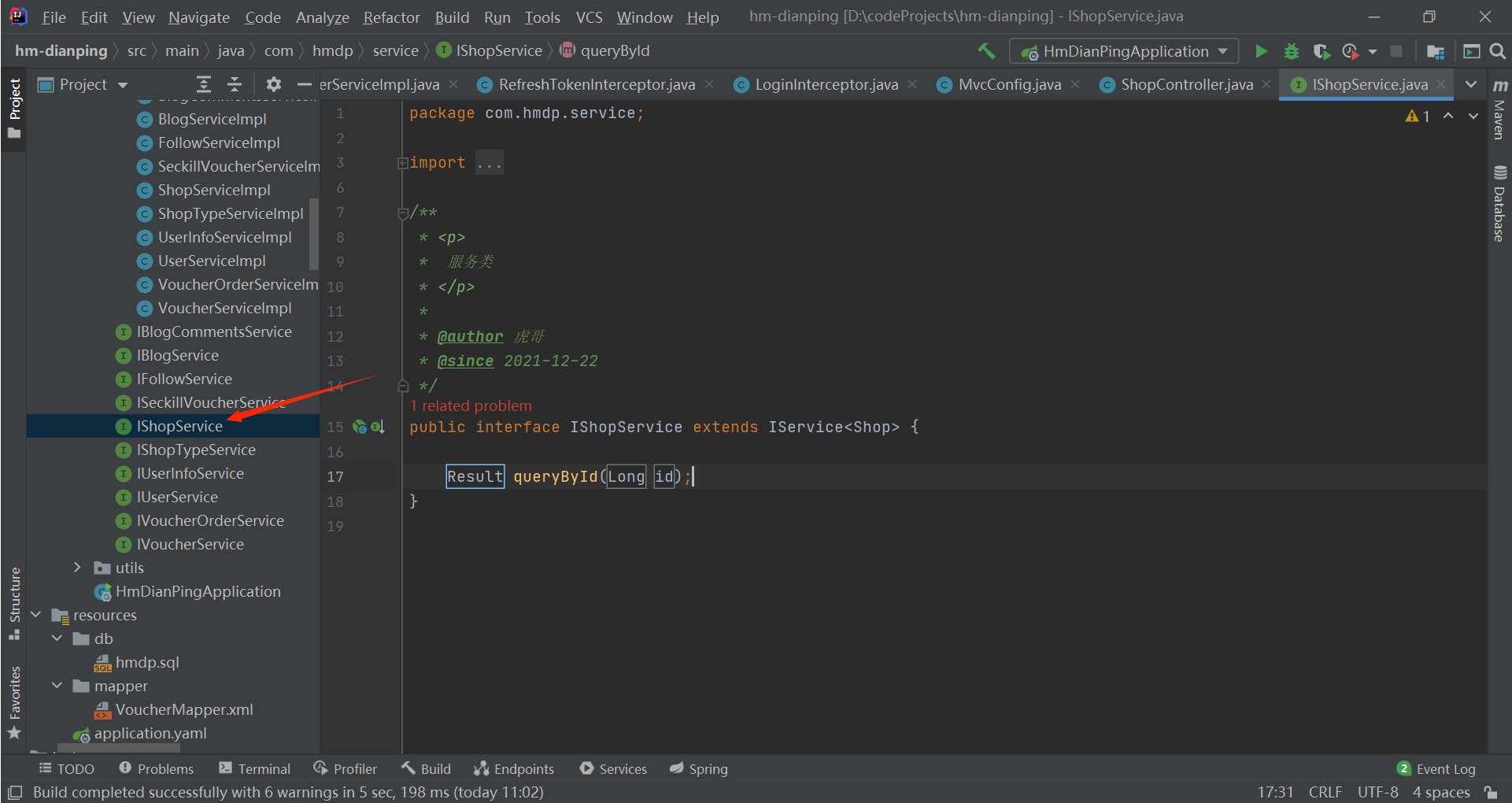Screen dimensions: 1512x803
Task: Open the profiler run options dropdown arrow
Action: [1373, 51]
